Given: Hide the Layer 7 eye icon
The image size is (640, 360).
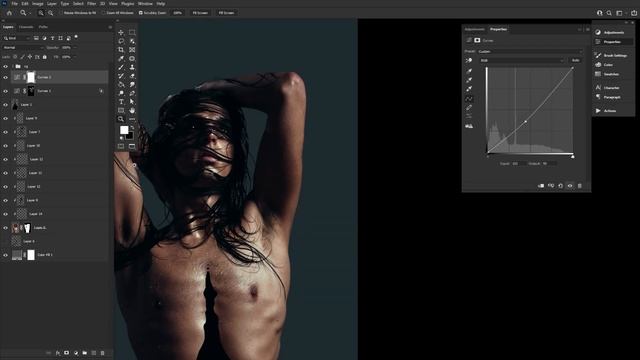Looking at the screenshot, I should 5,132.
